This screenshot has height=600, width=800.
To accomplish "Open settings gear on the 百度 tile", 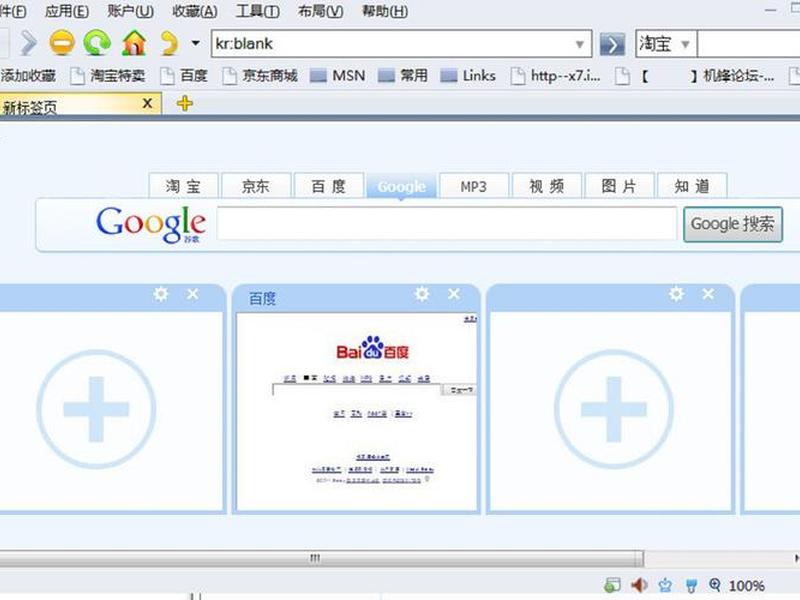I will tap(422, 294).
